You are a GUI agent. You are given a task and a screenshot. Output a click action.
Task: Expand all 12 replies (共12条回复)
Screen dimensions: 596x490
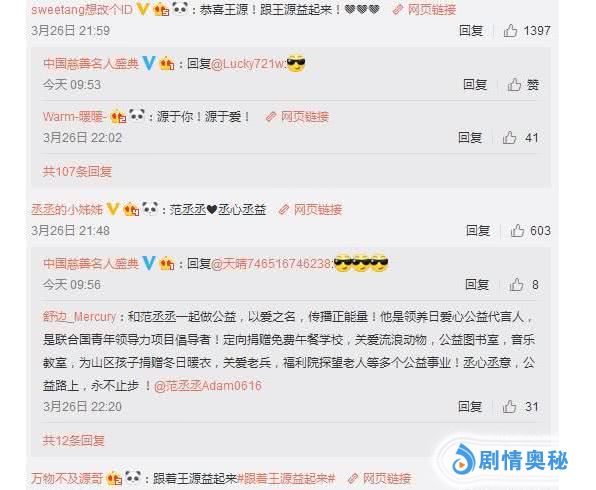[x=74, y=441]
